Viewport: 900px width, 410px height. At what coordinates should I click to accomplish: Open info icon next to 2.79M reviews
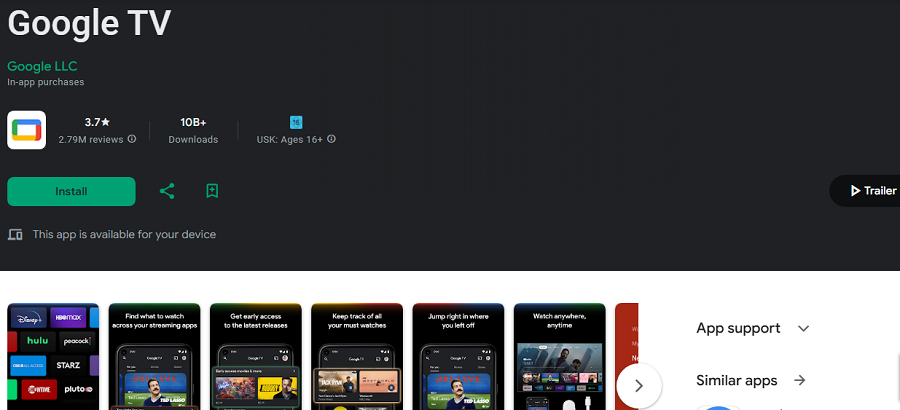(132, 139)
